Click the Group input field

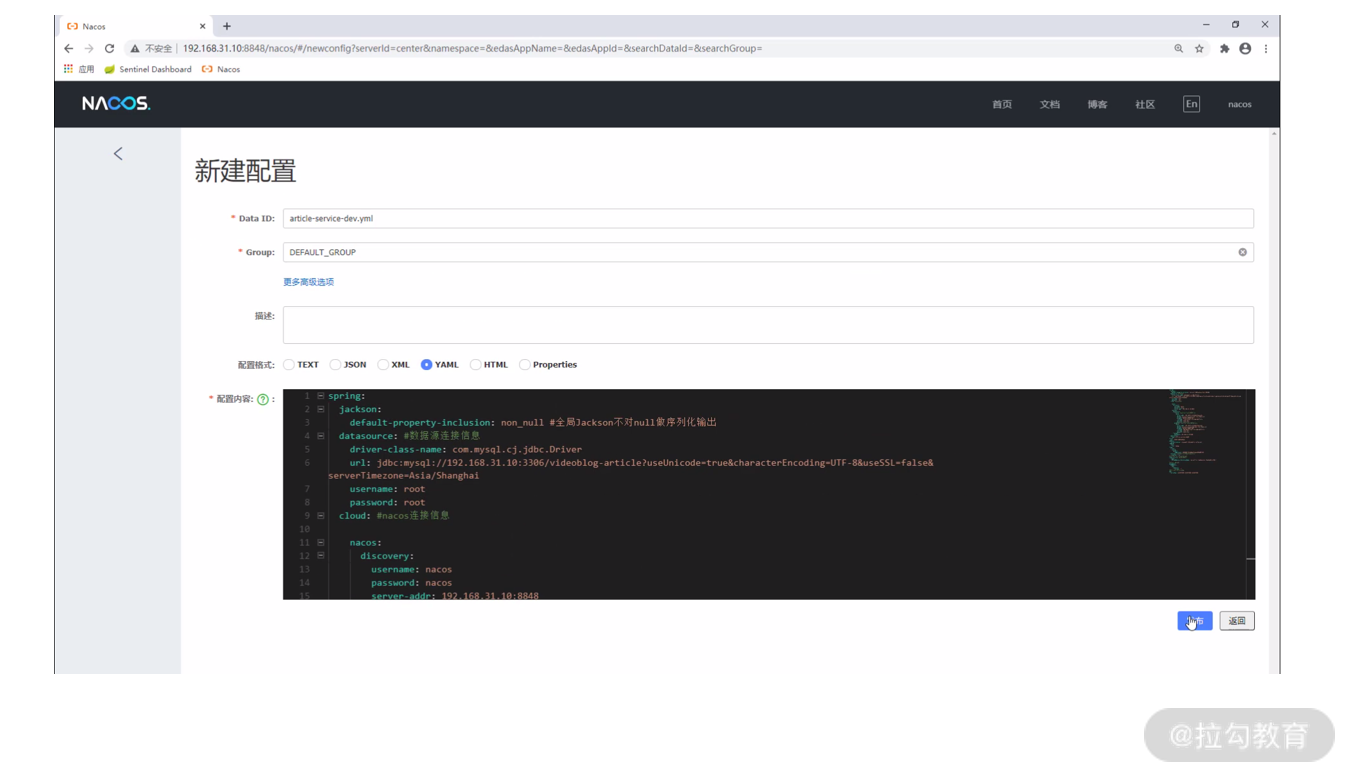768,252
